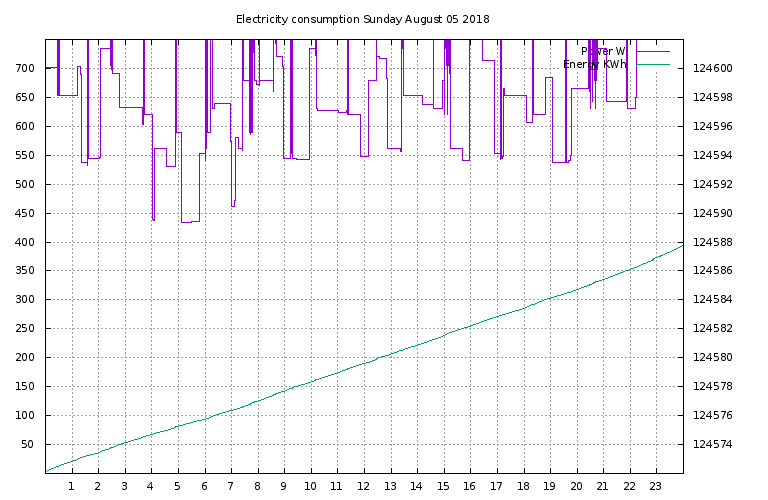
Task: Click left axis value 250
Action: [x=25, y=328]
